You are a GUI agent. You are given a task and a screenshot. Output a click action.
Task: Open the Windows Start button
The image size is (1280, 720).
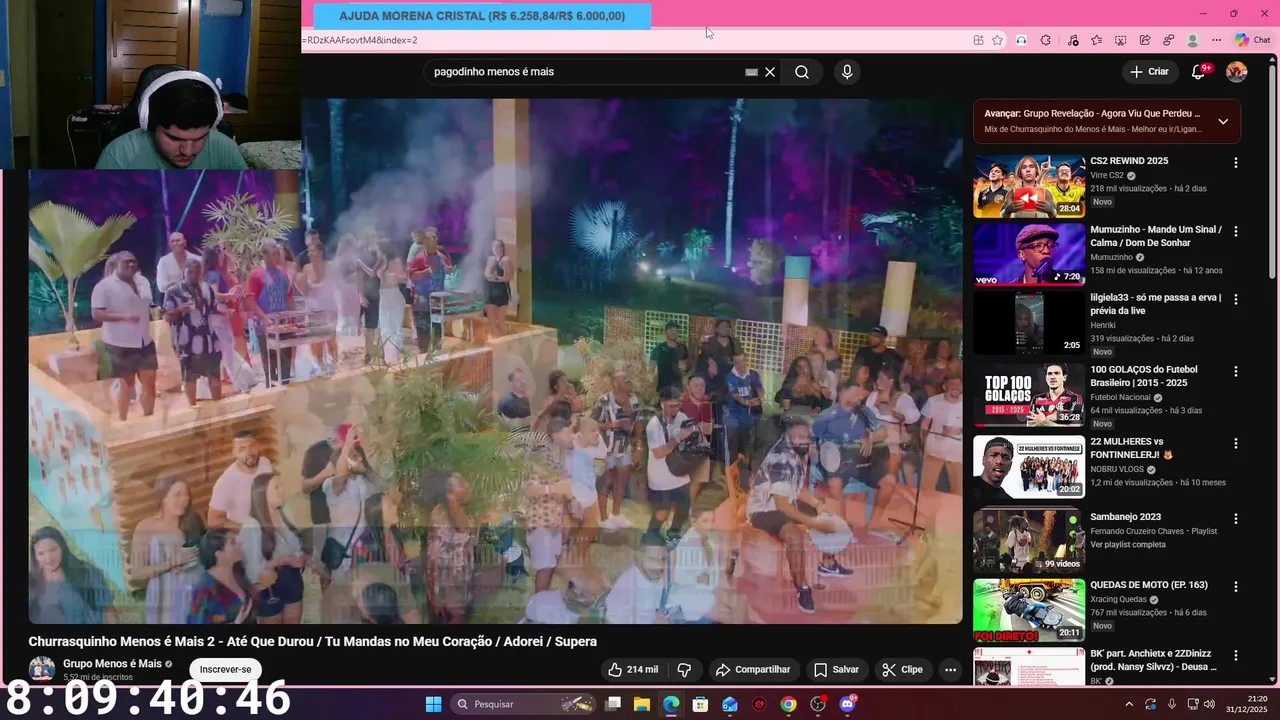[433, 704]
